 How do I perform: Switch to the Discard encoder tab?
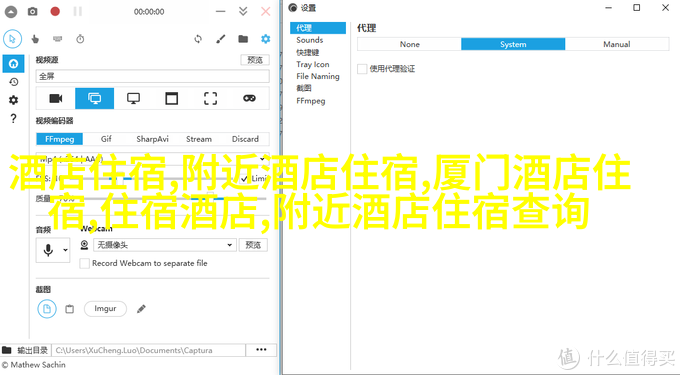245,139
